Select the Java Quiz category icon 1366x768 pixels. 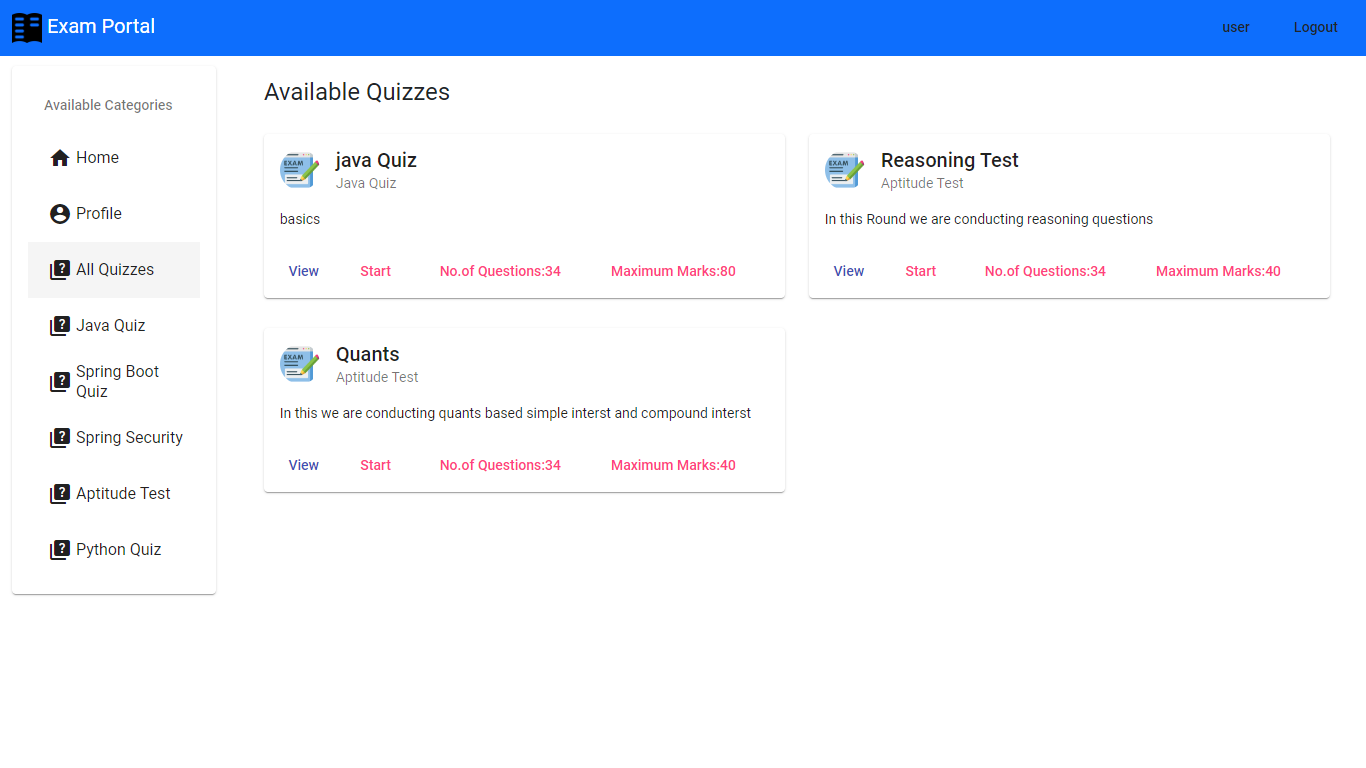59,325
